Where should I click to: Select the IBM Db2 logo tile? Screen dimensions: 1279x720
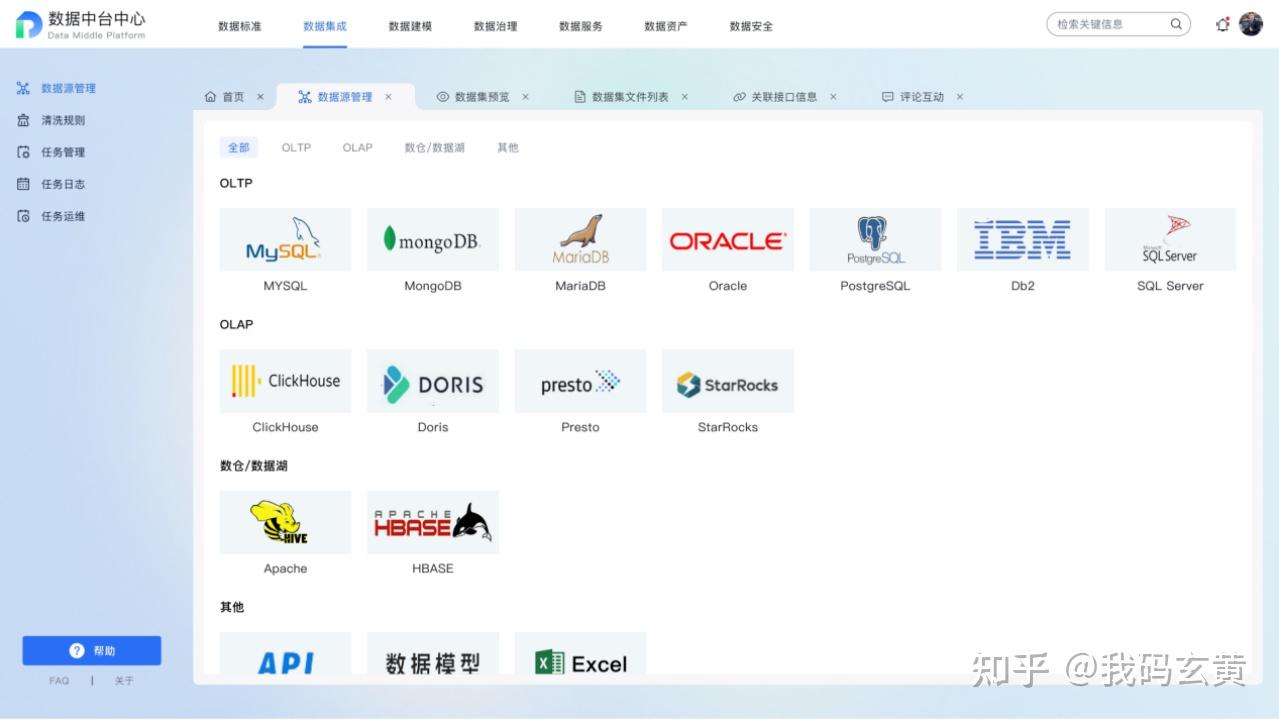click(1023, 240)
